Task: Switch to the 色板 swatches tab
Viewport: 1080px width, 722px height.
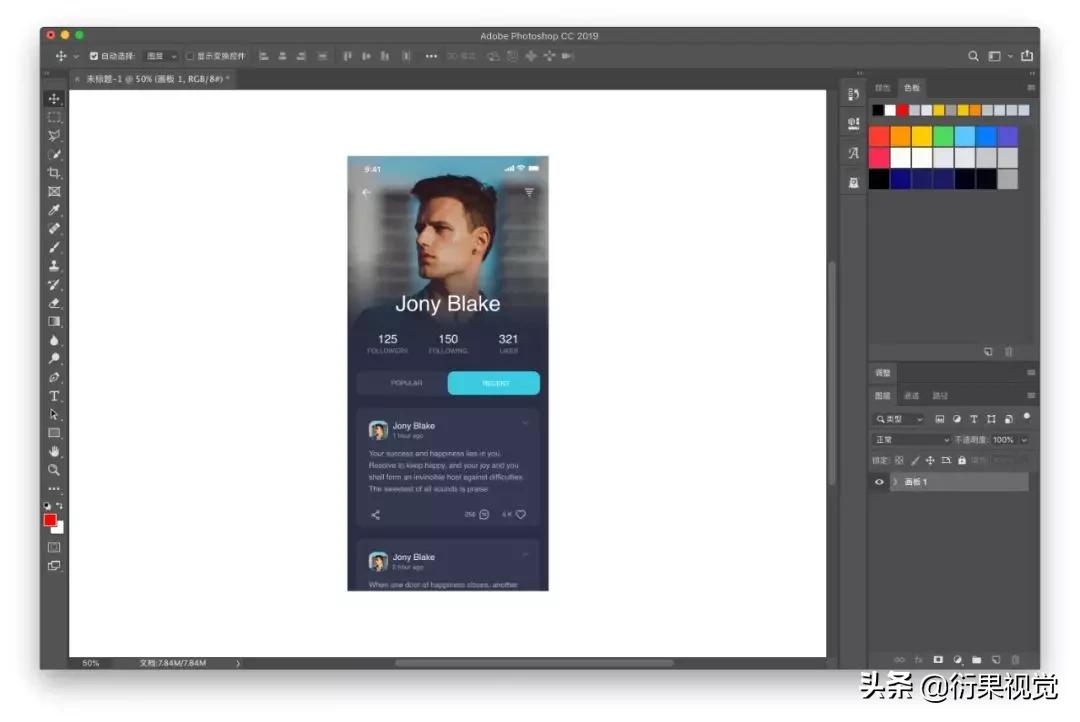Action: coord(912,87)
